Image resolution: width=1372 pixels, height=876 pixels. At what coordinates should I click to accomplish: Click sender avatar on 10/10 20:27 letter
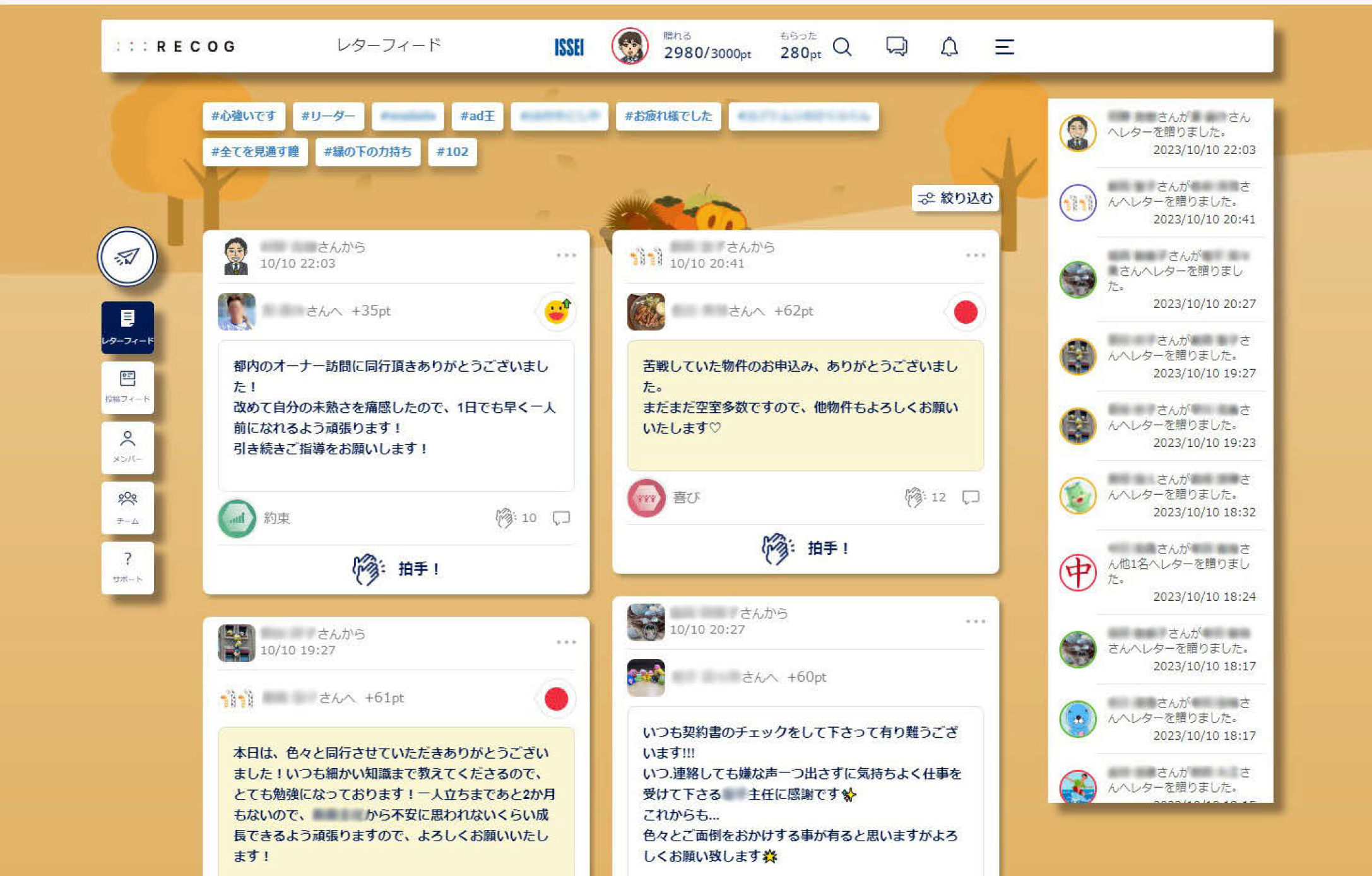point(646,622)
